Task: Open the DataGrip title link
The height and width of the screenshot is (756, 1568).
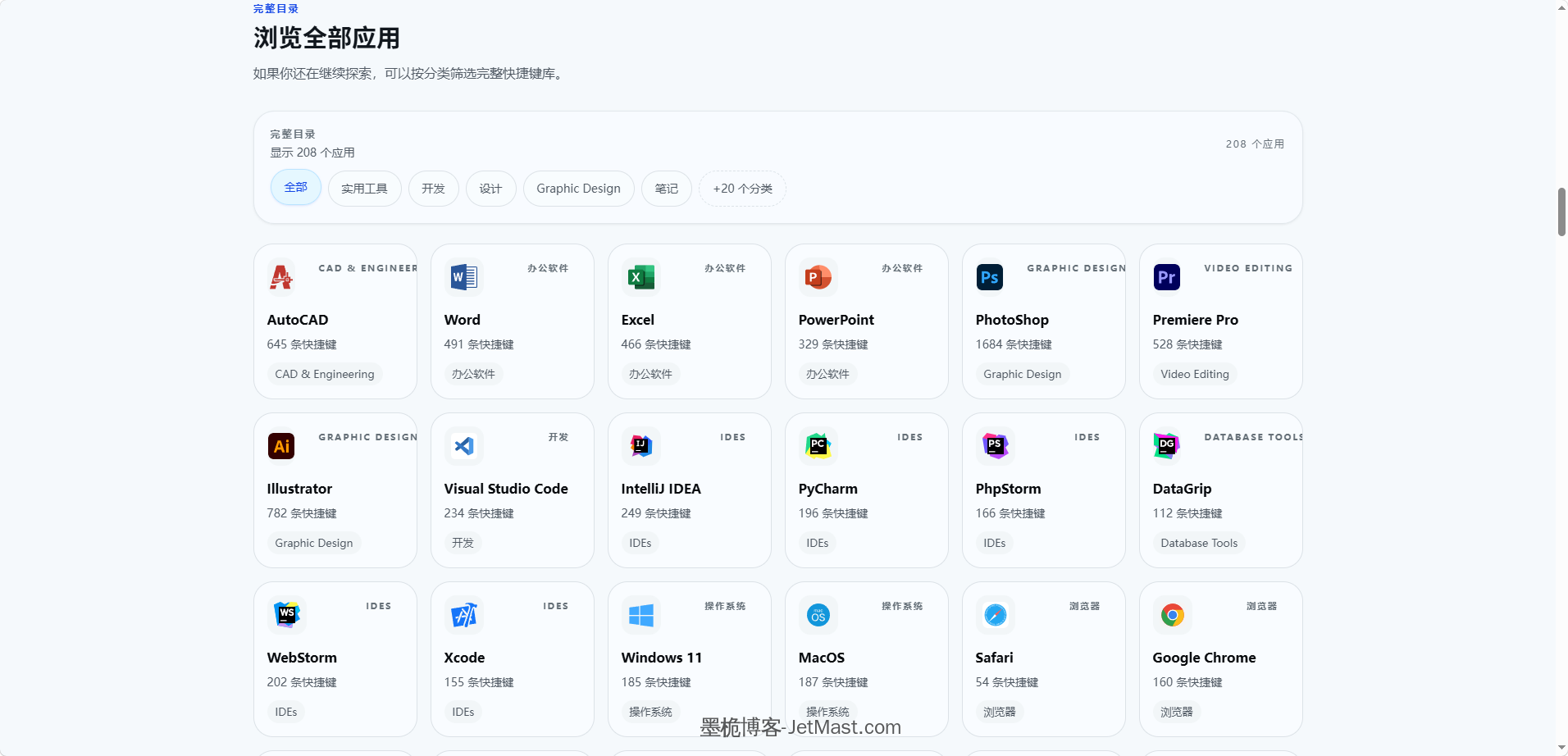Action: pyautogui.click(x=1182, y=489)
